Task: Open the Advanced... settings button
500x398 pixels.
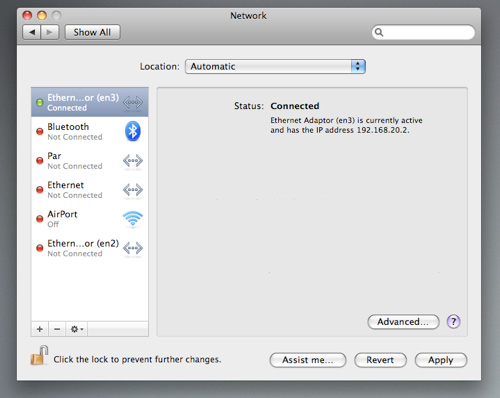Action: (403, 322)
